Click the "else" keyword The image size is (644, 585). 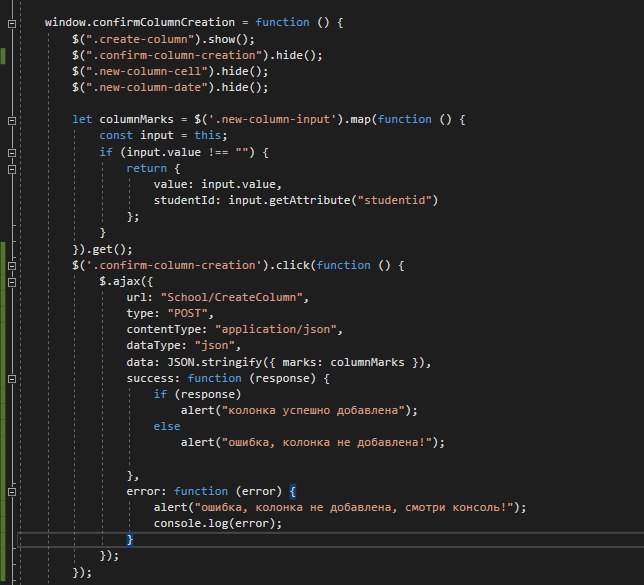pos(167,426)
